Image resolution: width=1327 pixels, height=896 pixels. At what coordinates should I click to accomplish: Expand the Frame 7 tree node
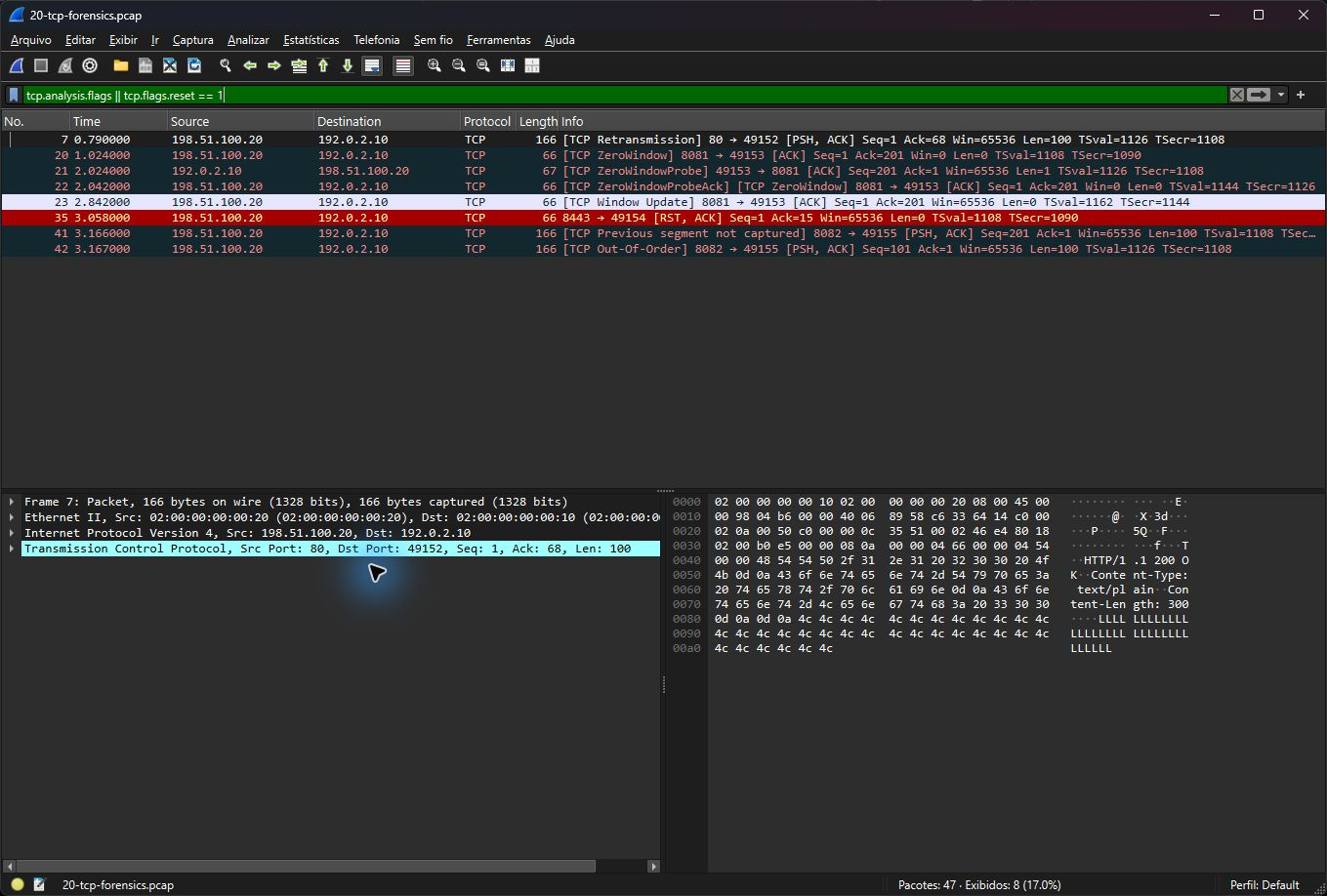click(12, 502)
